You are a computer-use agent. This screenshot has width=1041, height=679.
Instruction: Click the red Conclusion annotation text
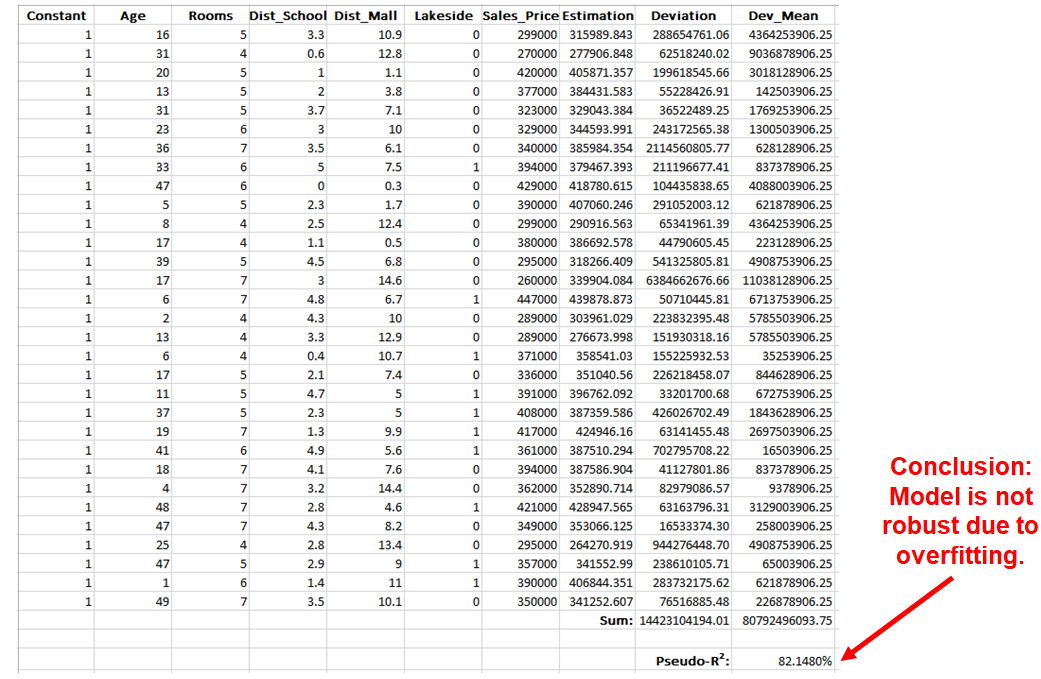tap(963, 511)
